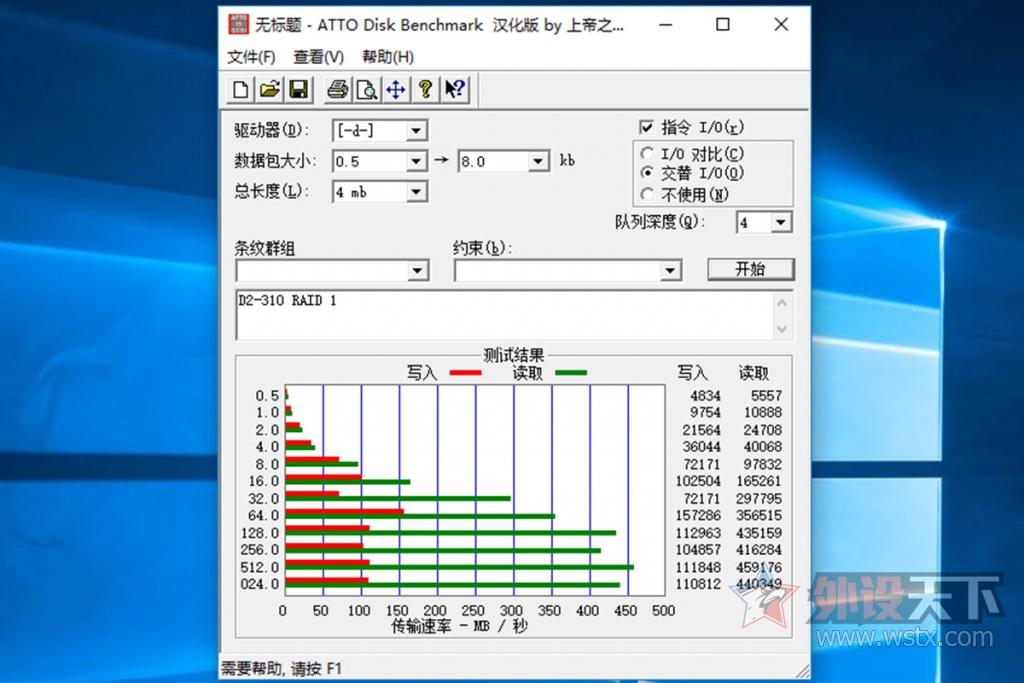
Task: Select the 不使用 radio option
Action: point(647,194)
